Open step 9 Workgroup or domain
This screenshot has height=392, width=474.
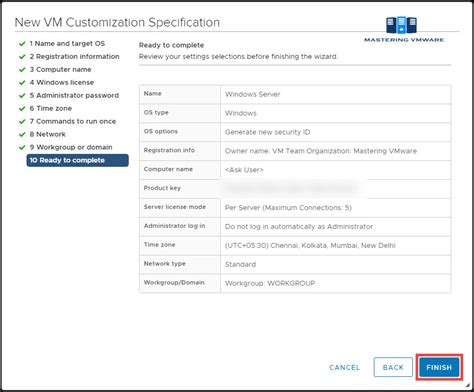point(71,147)
